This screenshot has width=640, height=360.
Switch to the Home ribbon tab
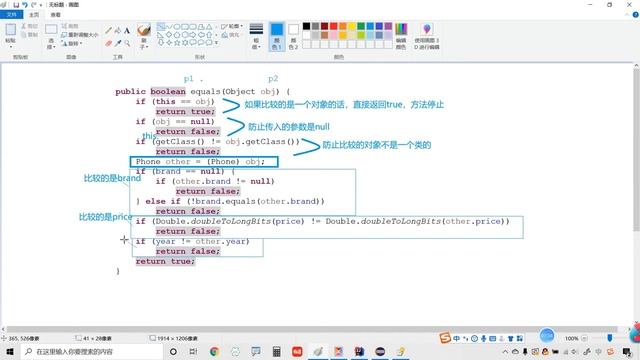(x=34, y=15)
